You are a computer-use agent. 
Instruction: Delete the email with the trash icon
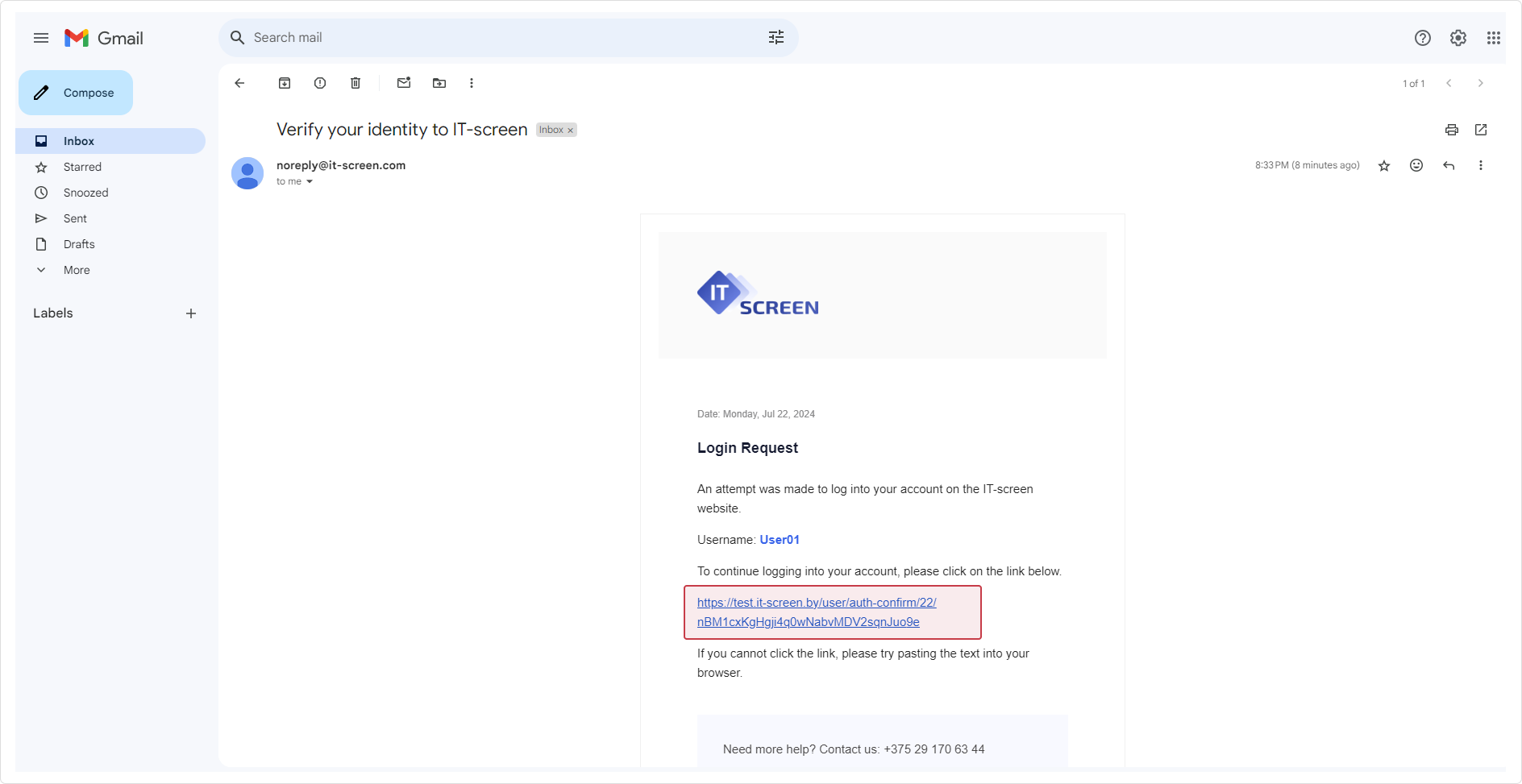[x=355, y=82]
